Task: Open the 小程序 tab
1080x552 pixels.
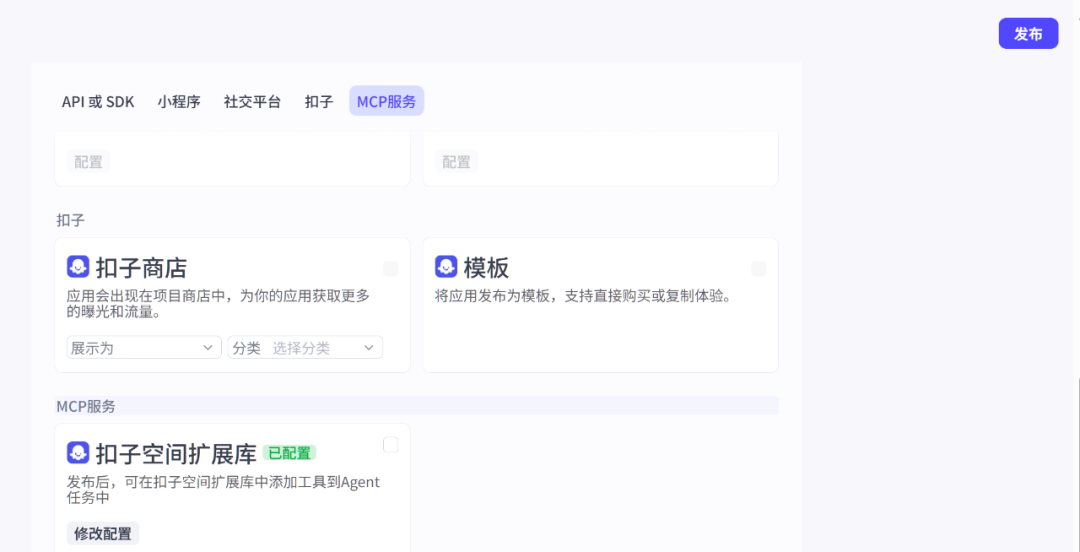Action: [178, 101]
